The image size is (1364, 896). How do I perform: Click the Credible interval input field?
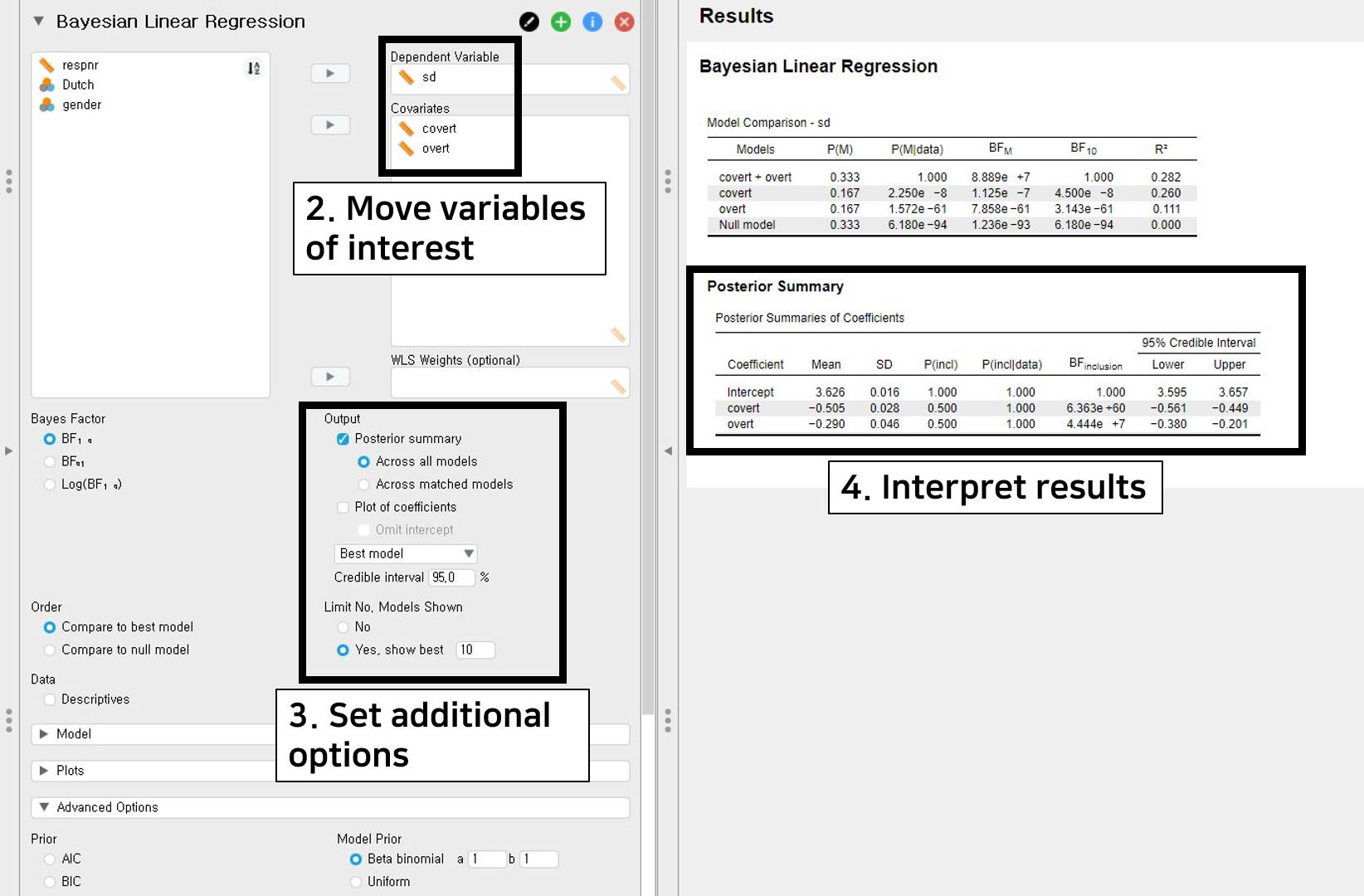pos(451,577)
